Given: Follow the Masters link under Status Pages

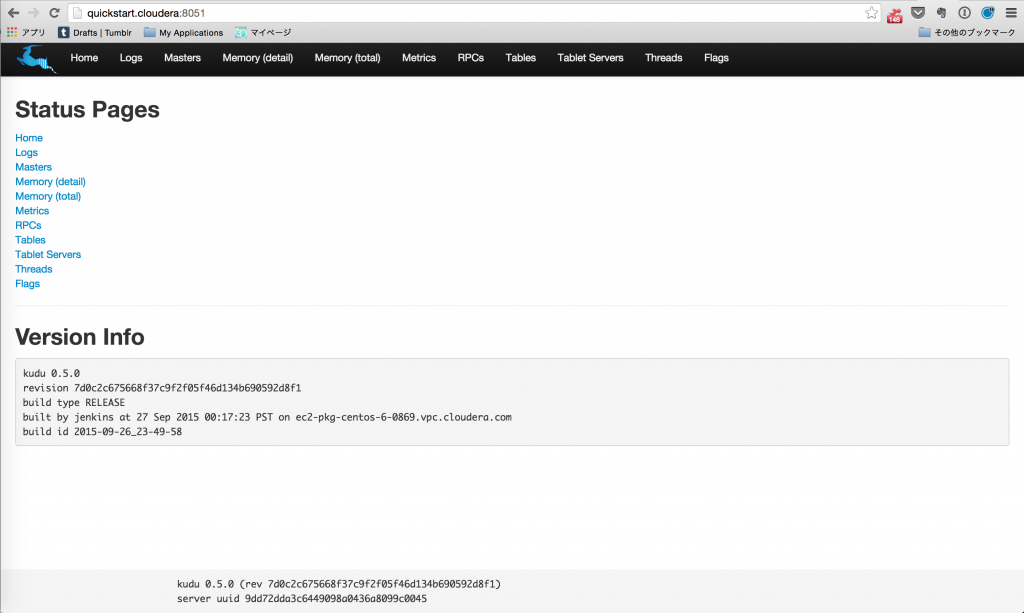Looking at the screenshot, I should coord(33,167).
